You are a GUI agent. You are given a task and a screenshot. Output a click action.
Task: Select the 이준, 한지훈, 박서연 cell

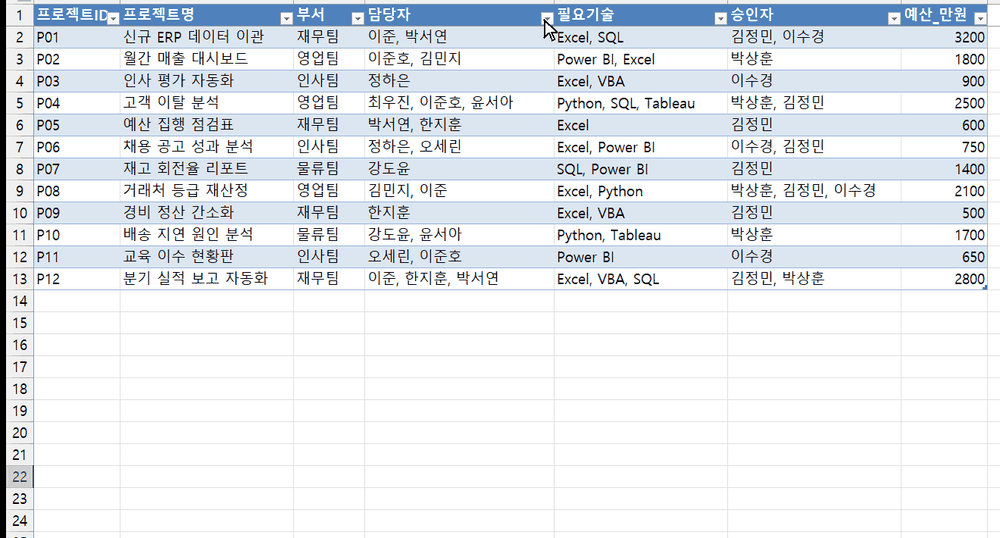459,279
